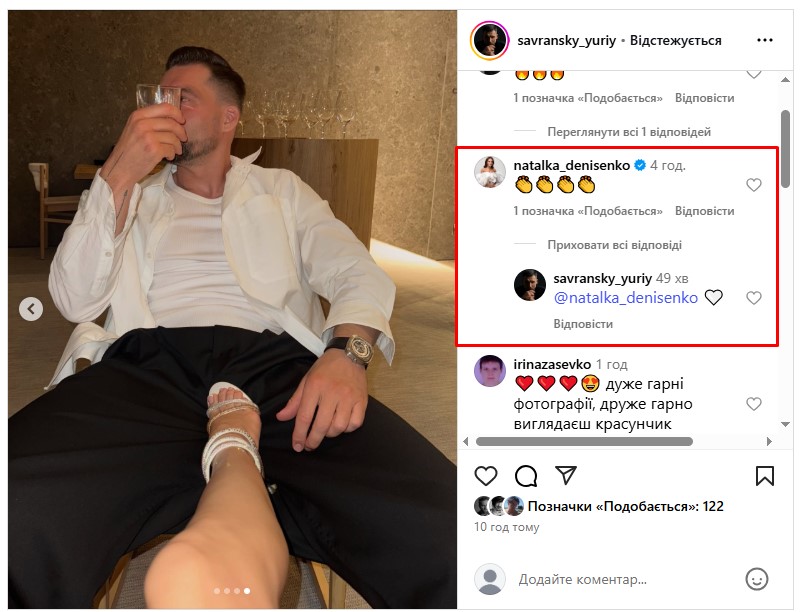The width and height of the screenshot is (803, 612).
Task: View the list of 122 likes
Action: point(625,507)
